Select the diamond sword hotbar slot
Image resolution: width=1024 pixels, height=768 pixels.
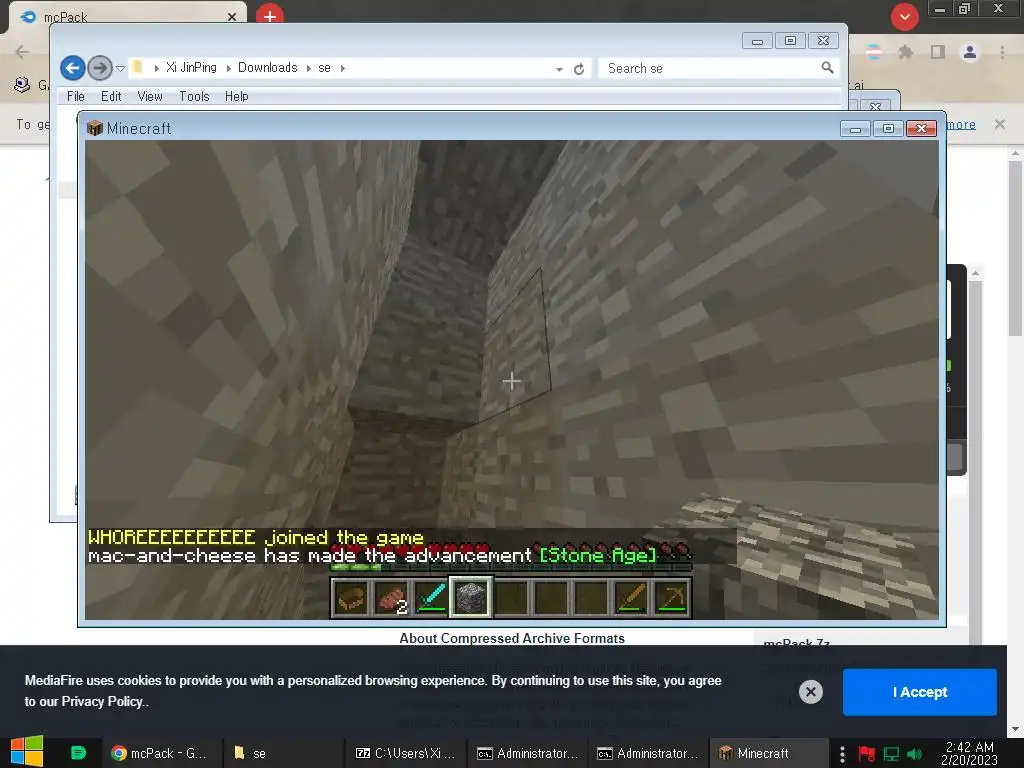click(x=431, y=597)
